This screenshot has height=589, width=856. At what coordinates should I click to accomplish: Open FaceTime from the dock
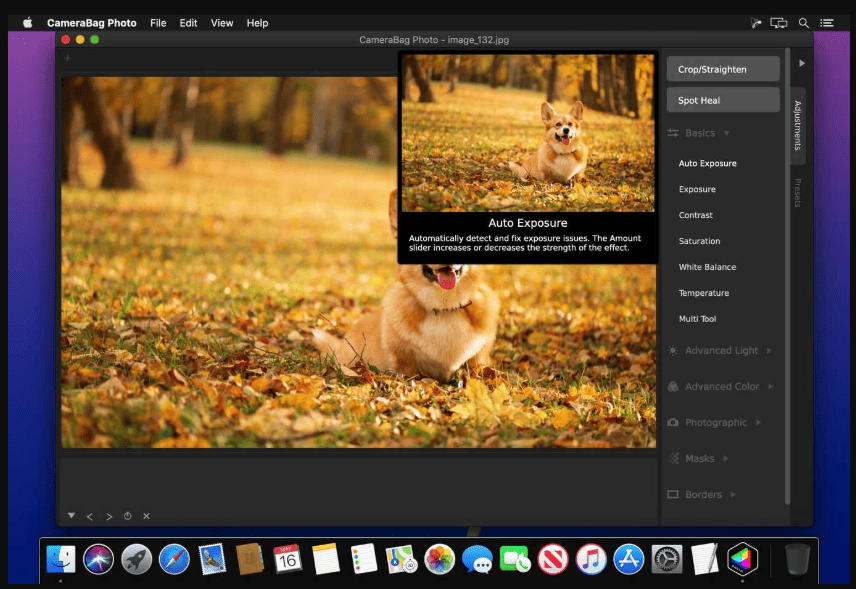coord(515,559)
